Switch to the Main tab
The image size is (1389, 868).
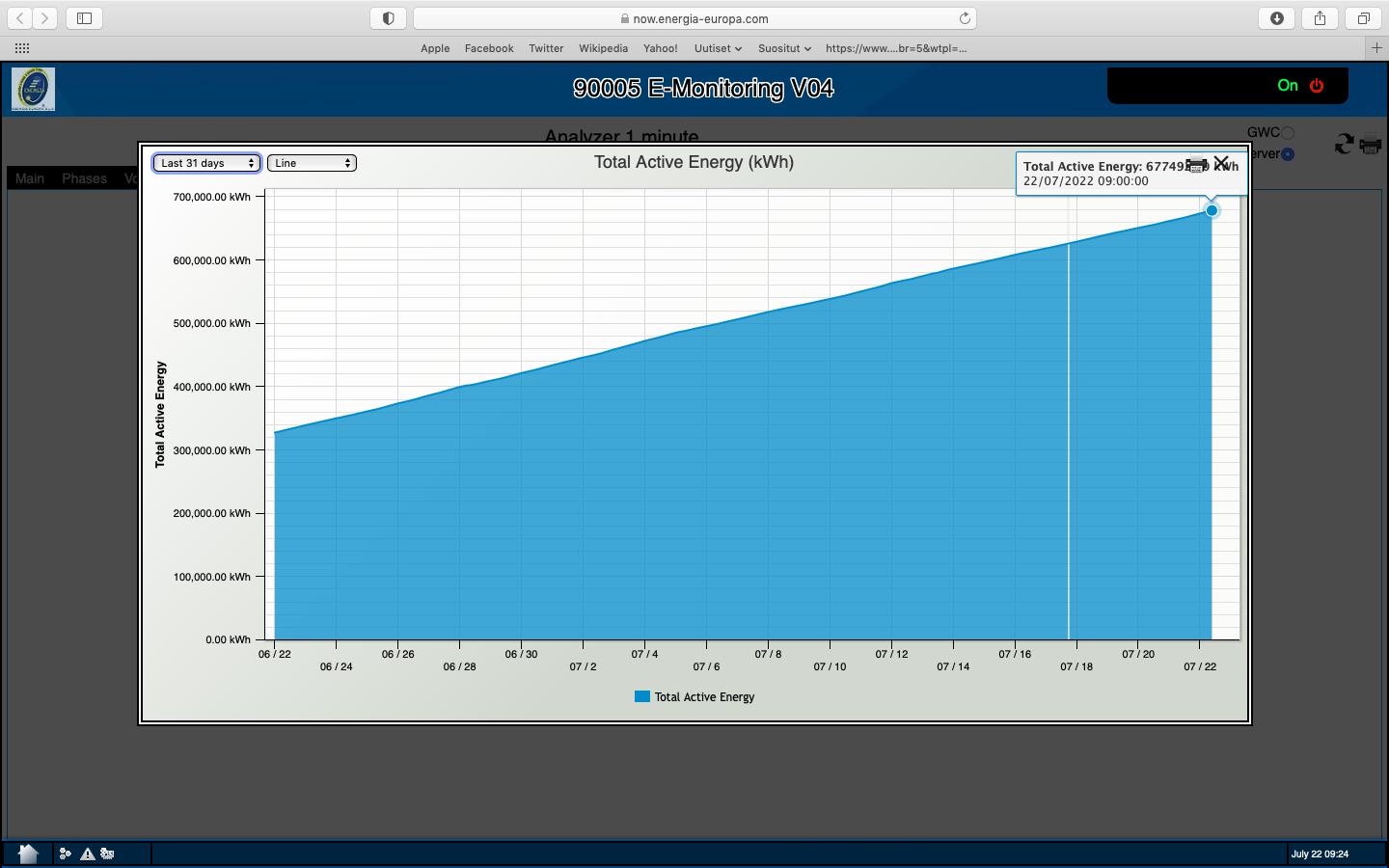point(30,178)
